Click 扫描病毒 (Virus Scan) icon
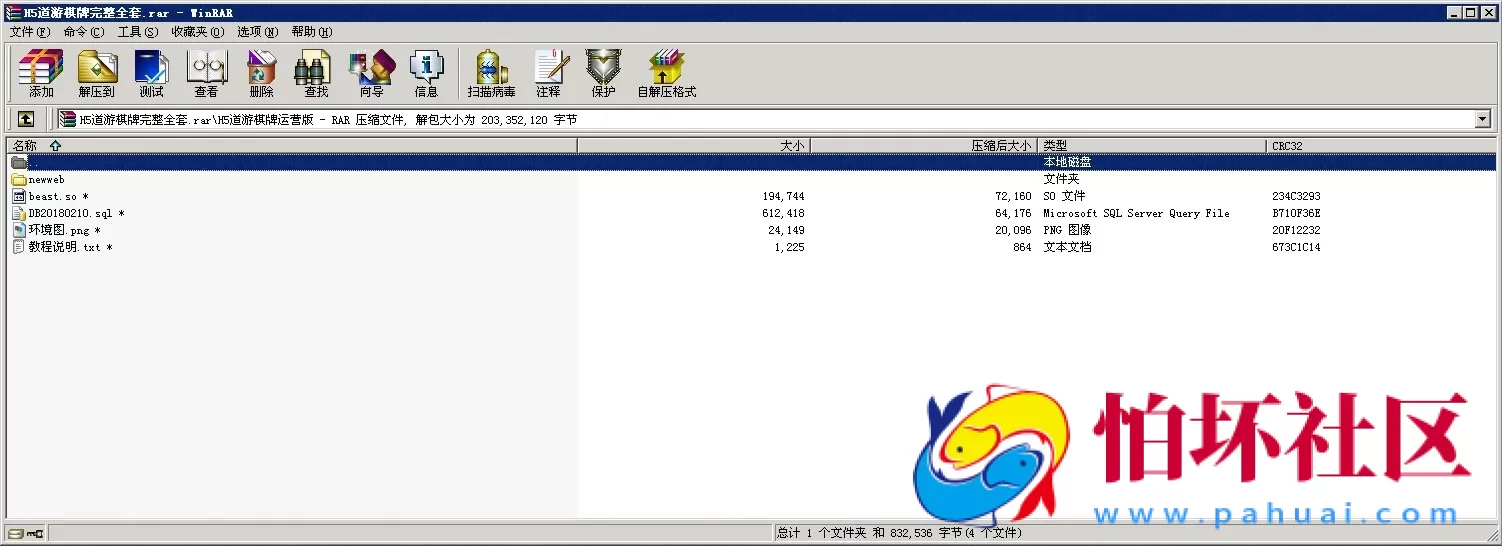 [491, 74]
